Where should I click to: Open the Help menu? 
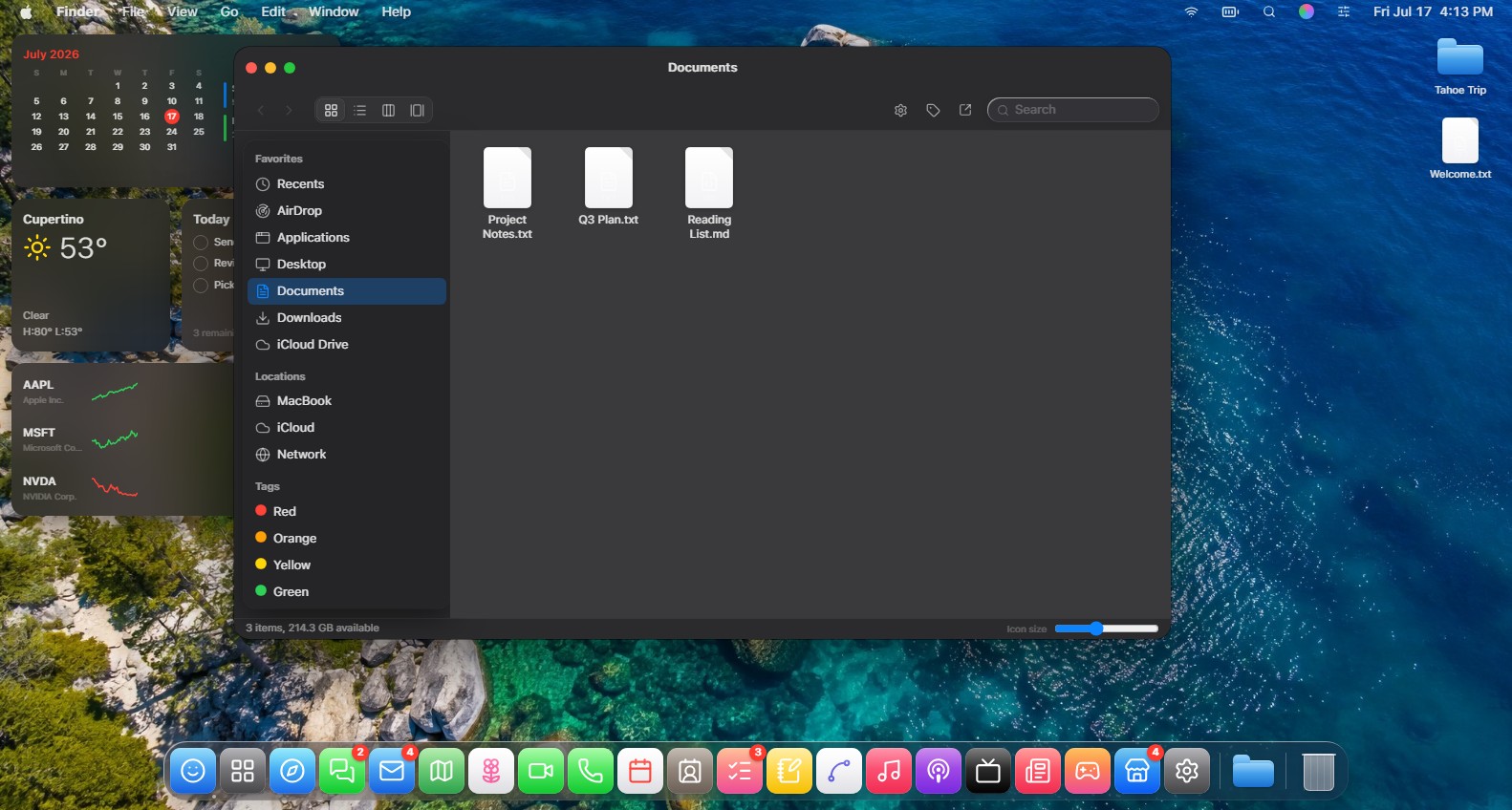[396, 11]
